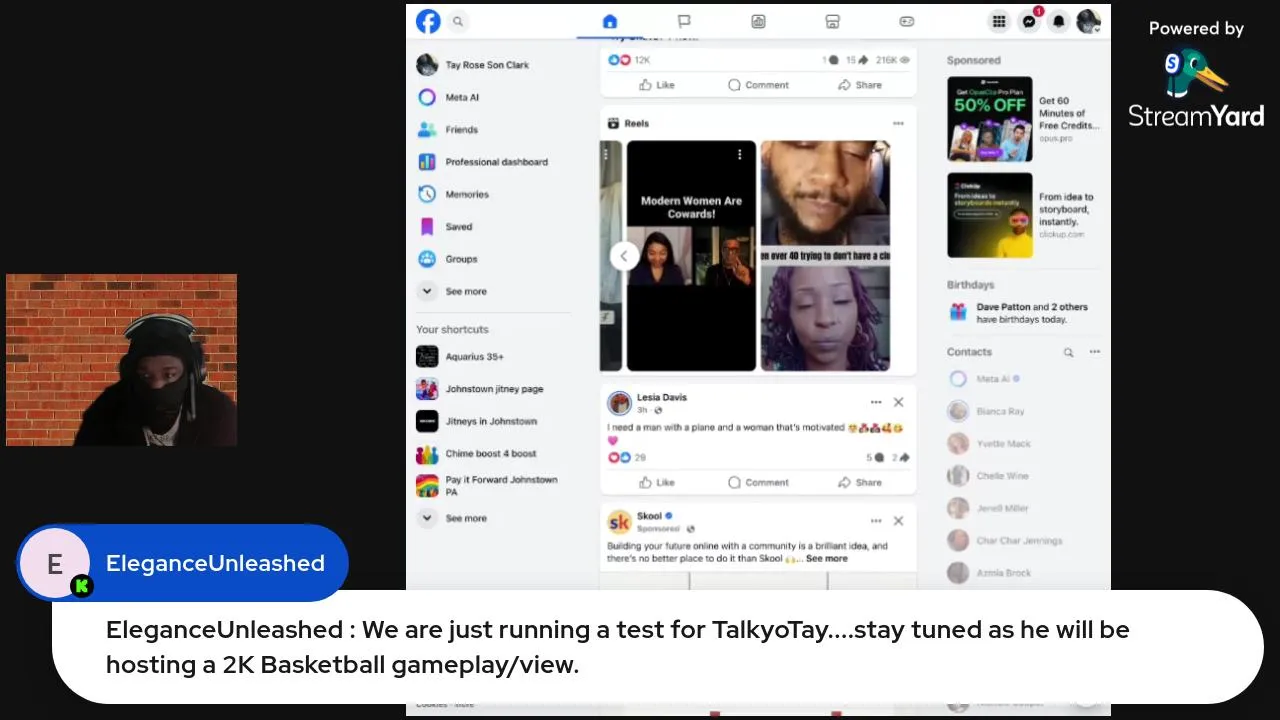Open Meta AI contact
The height and width of the screenshot is (720, 1280).
(985, 379)
